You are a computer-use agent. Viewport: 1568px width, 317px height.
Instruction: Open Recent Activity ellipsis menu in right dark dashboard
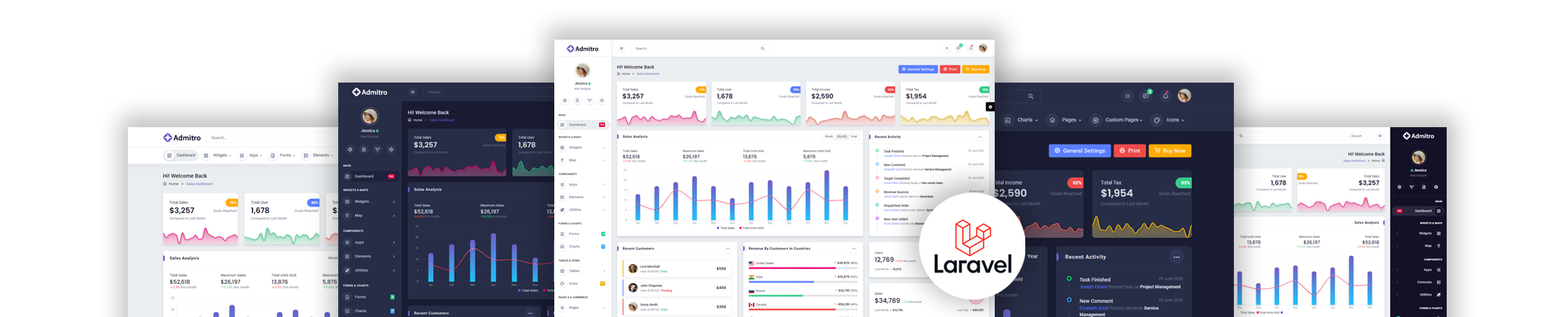(x=1176, y=257)
